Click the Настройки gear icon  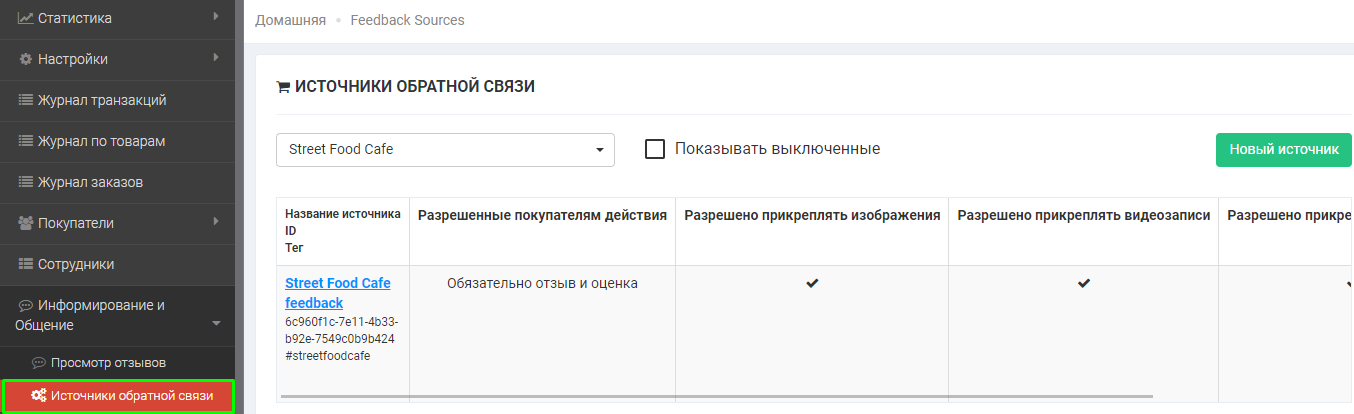[x=26, y=59]
